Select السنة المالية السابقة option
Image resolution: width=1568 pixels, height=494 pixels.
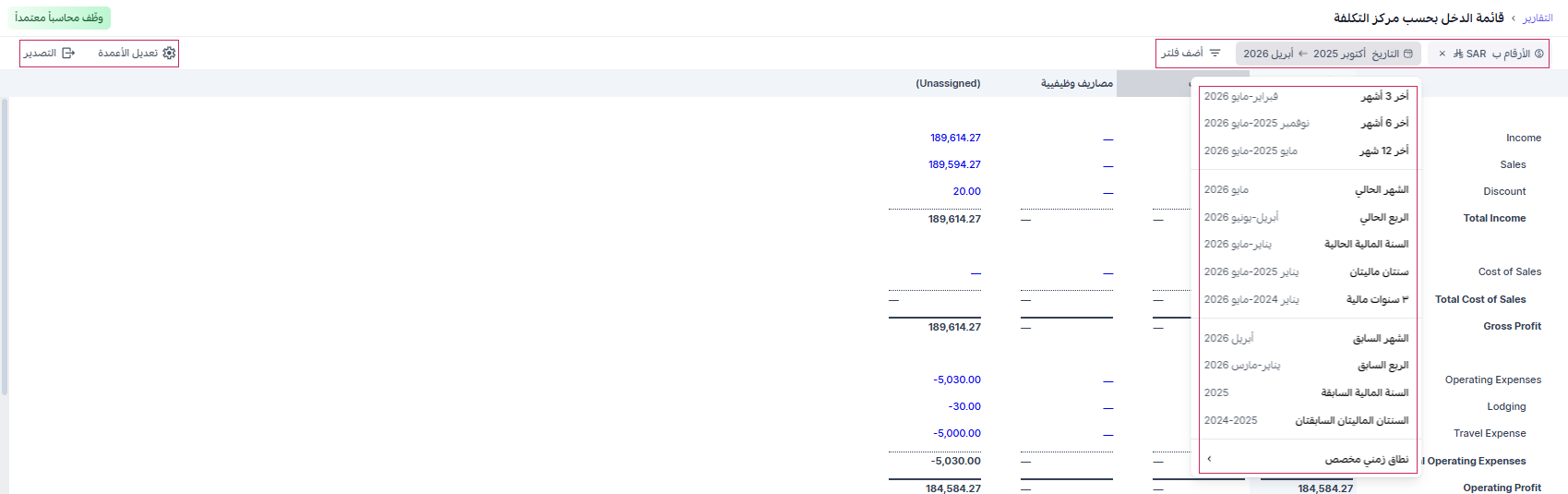[x=1307, y=392]
